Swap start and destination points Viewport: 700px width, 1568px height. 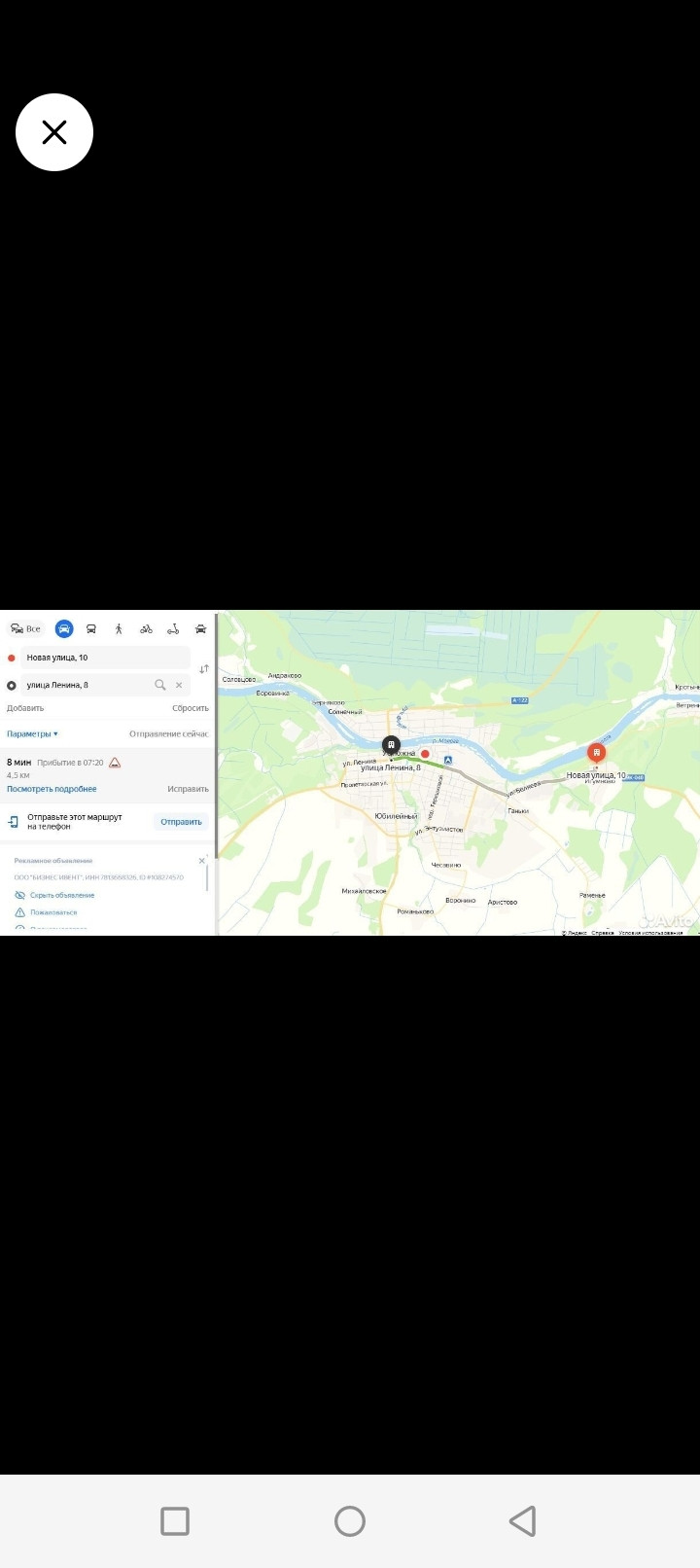pos(204,669)
